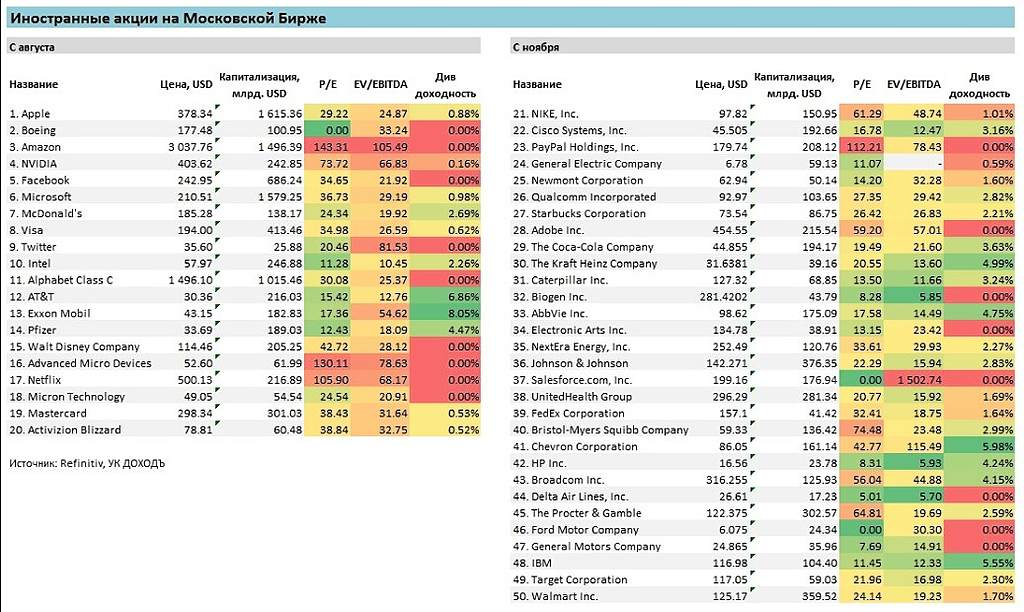Select '29. The Coca-Cola Company' row name
This screenshot has width=1024, height=612.
coord(583,247)
